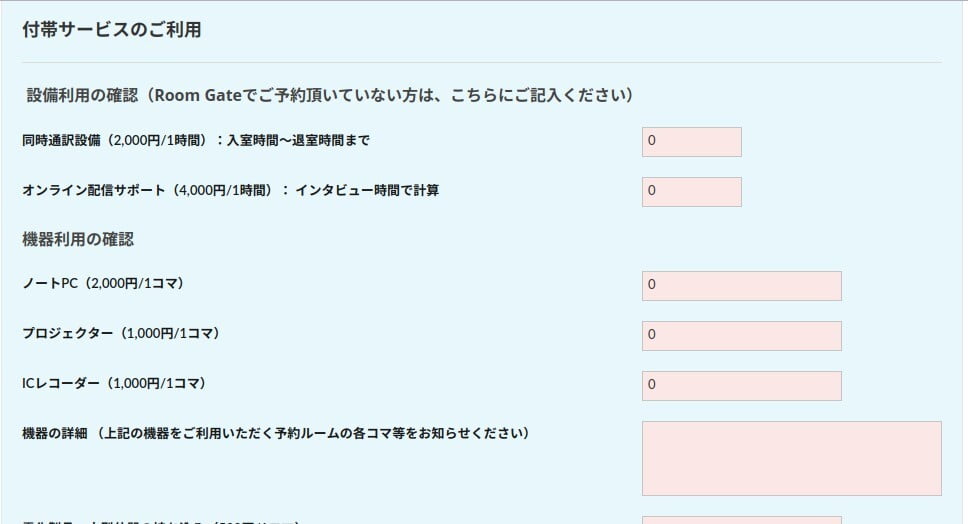Click inside the 機器の詳細 large text area
The height and width of the screenshot is (524, 968).
click(x=791, y=459)
